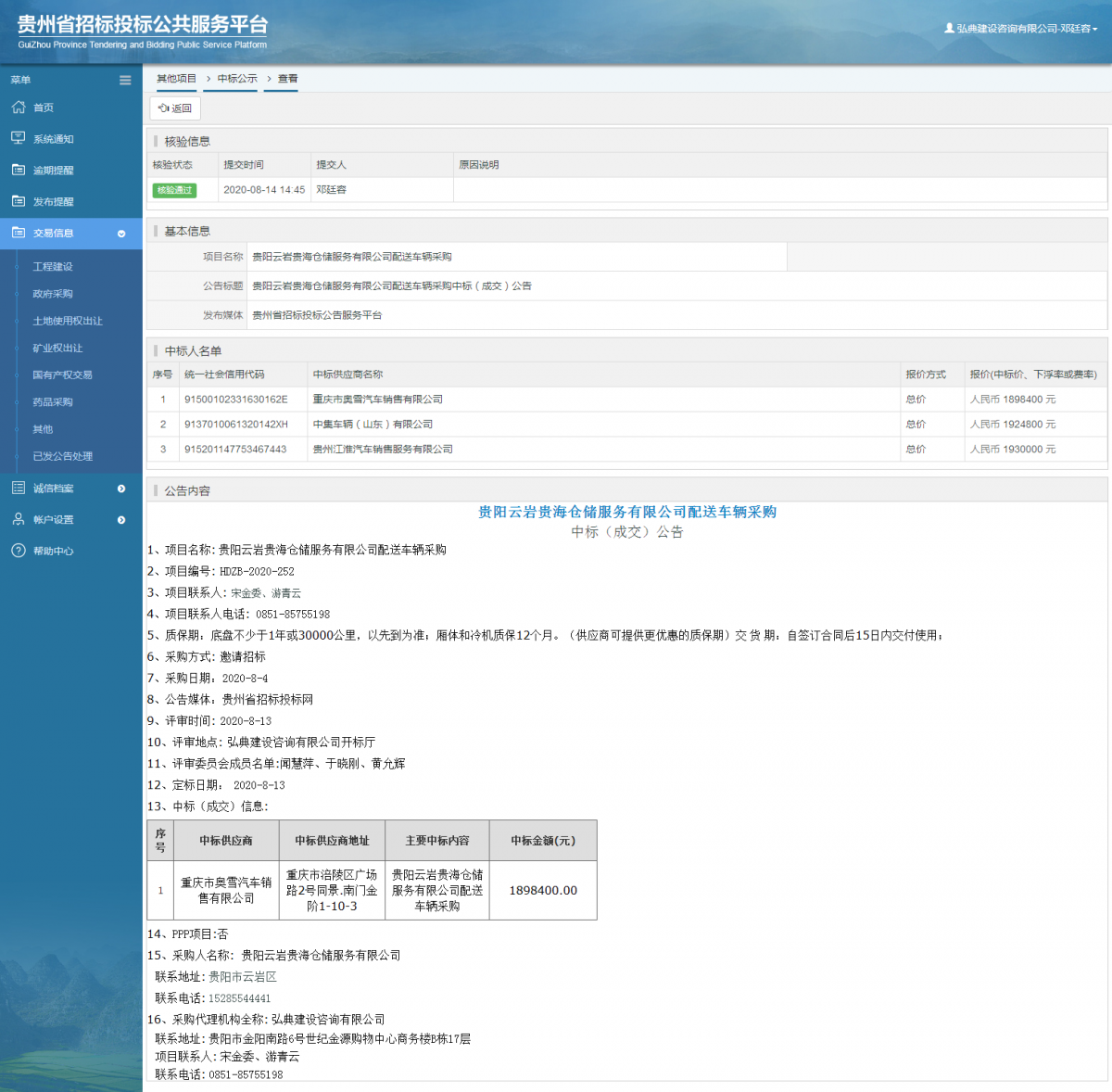Click the price 人民币 1930000 元

(1013, 450)
